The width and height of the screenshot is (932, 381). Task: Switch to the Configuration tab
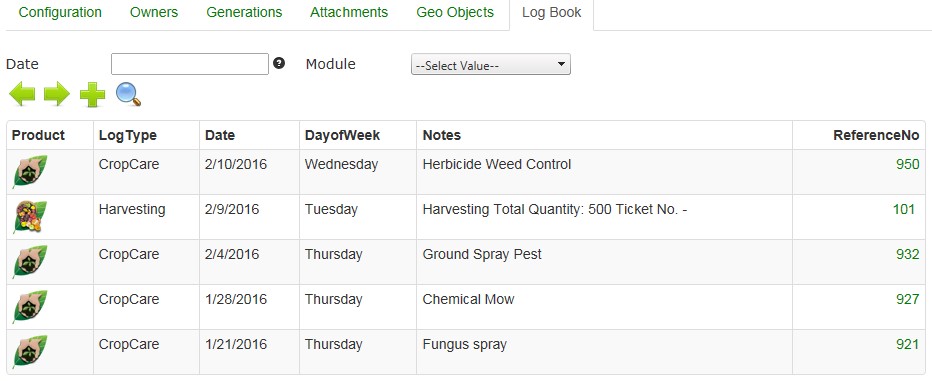tap(60, 12)
